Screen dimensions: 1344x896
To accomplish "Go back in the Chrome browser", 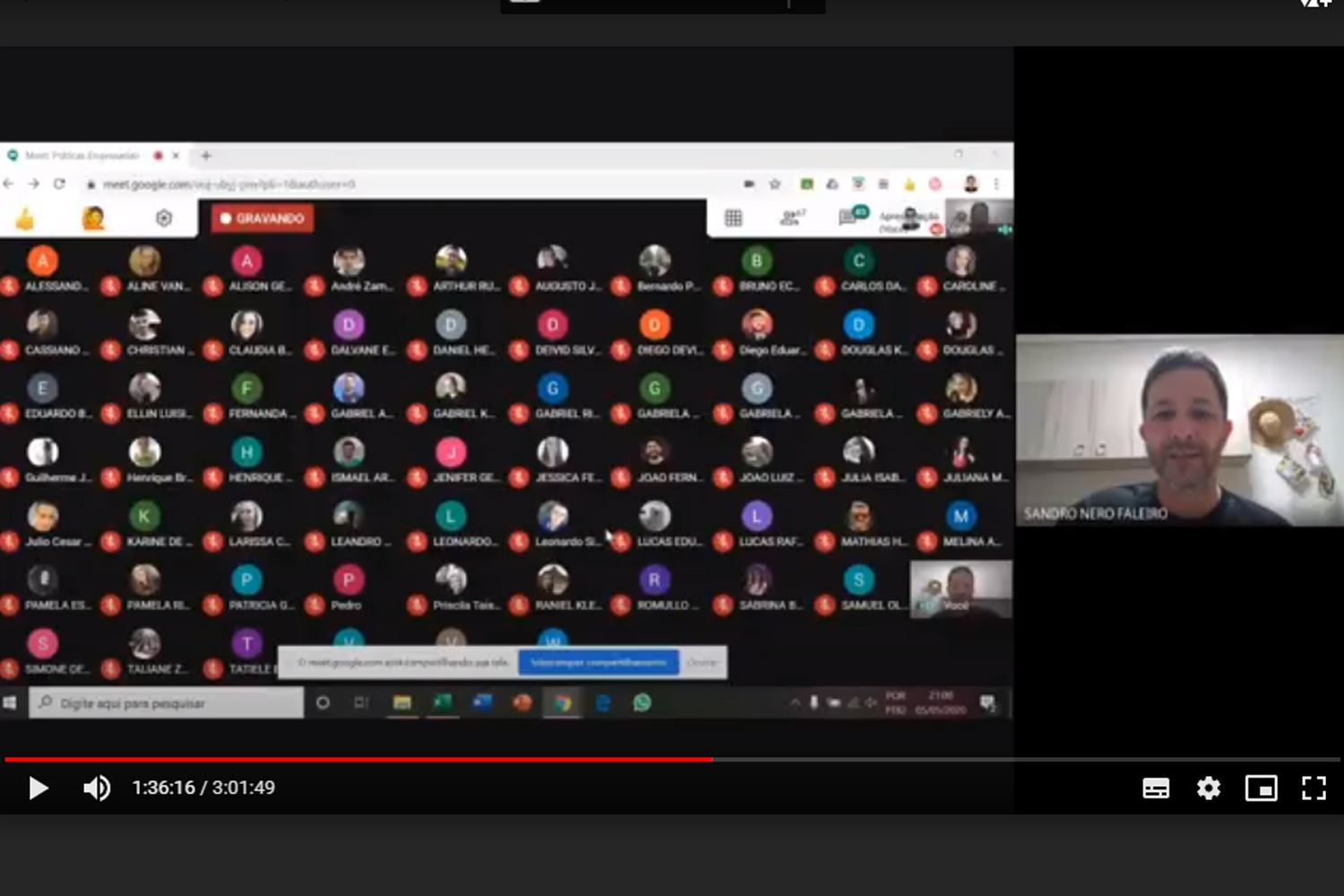I will tap(9, 184).
